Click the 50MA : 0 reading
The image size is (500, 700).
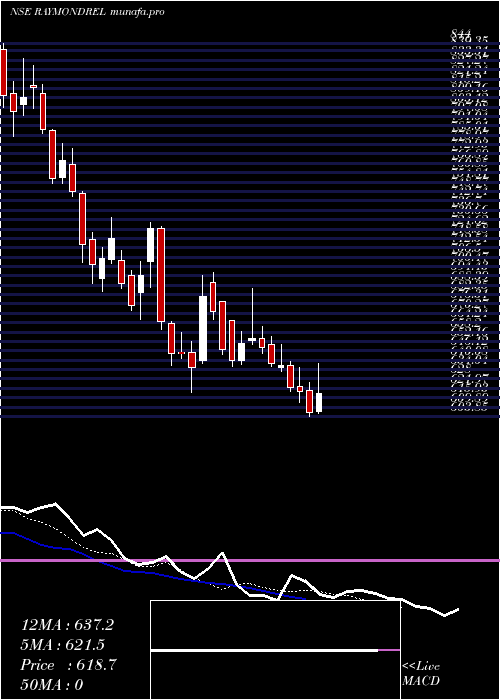pyautogui.click(x=52, y=685)
